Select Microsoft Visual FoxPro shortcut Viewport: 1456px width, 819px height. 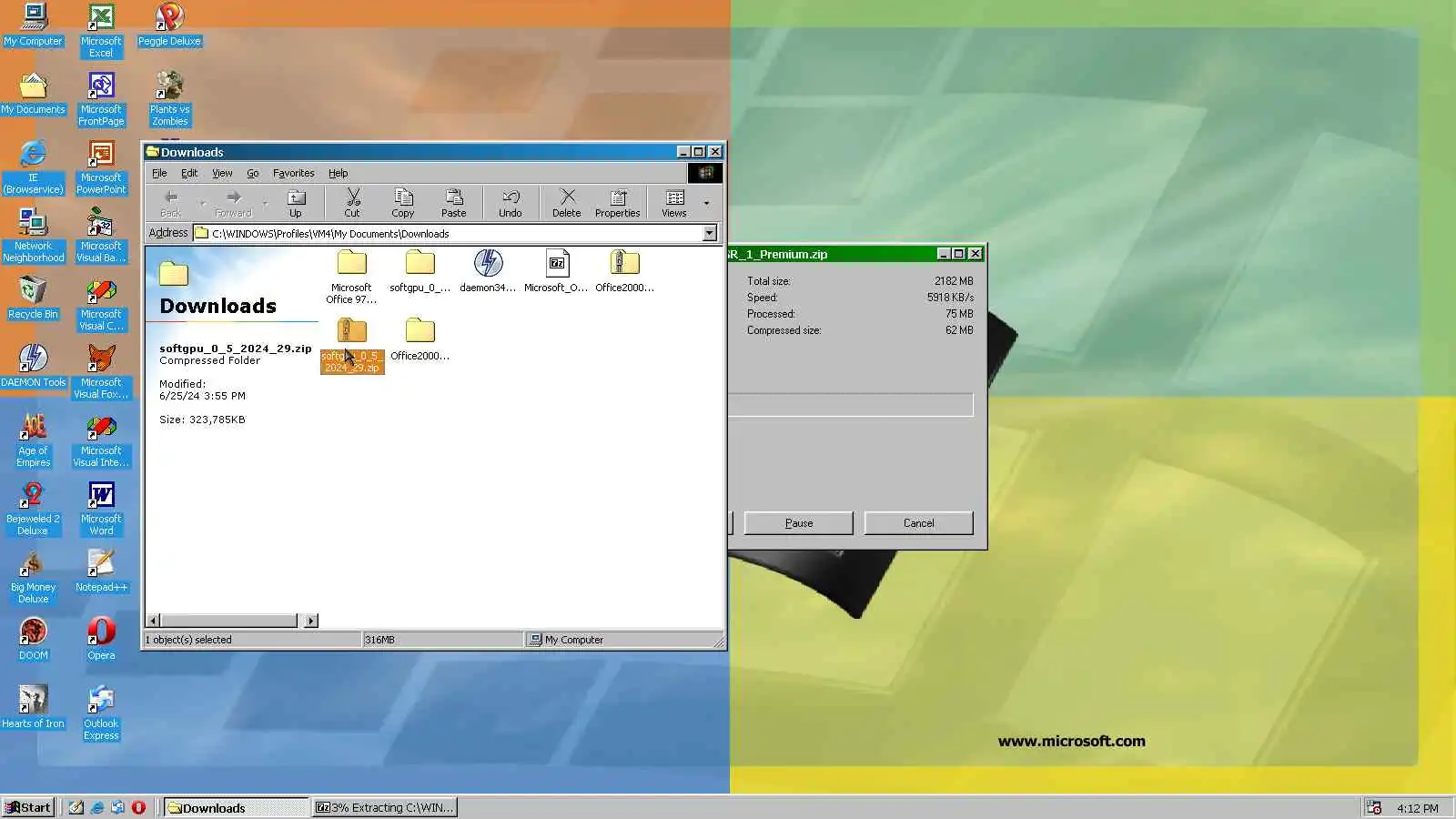(x=101, y=371)
